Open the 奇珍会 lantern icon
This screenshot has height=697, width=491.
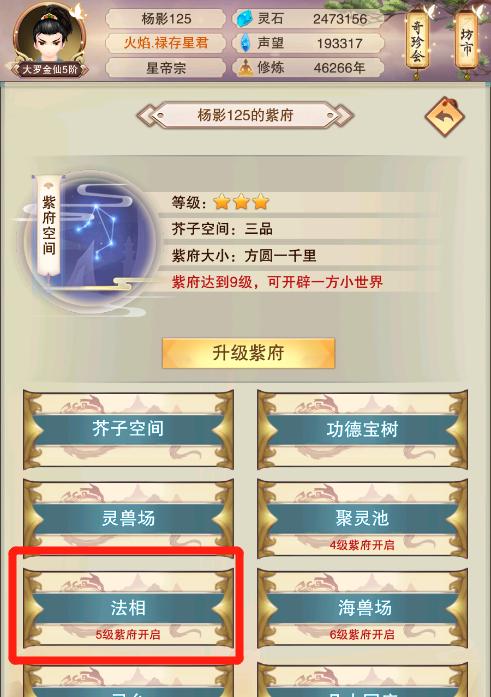point(417,42)
